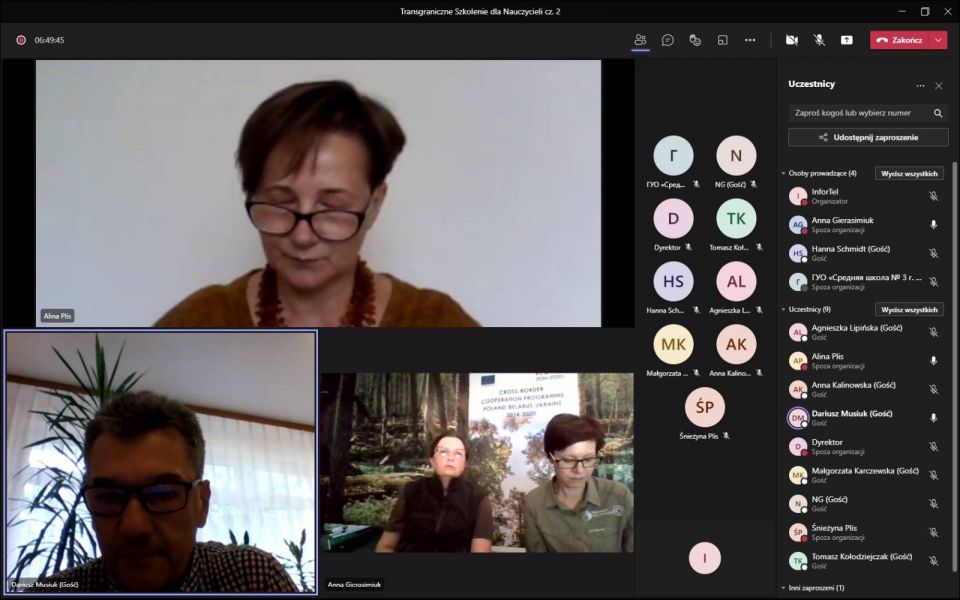Close the Uczestnicy participants panel

(x=938, y=85)
